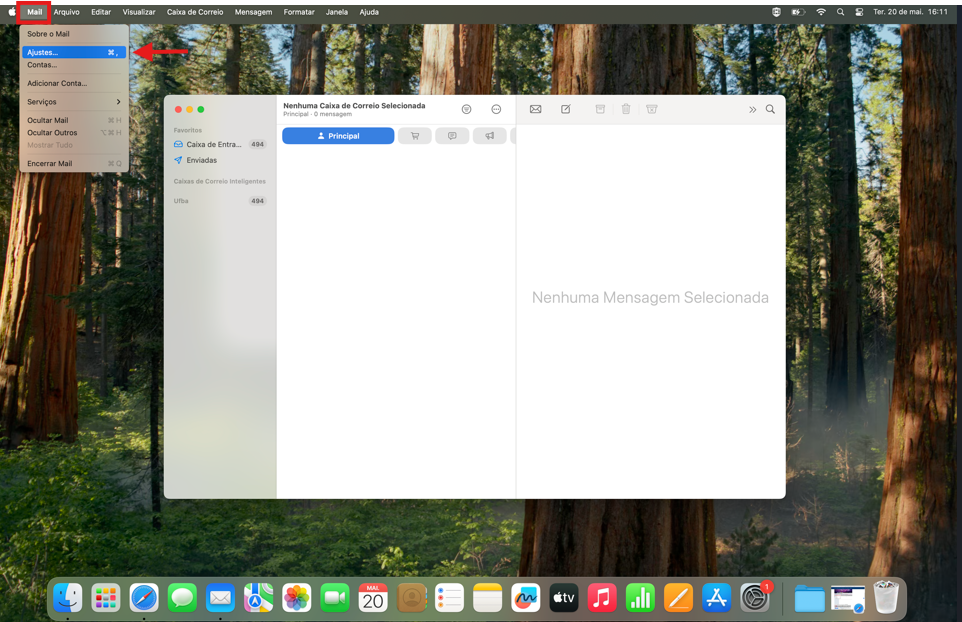Open Safari from the Dock

pyautogui.click(x=144, y=598)
